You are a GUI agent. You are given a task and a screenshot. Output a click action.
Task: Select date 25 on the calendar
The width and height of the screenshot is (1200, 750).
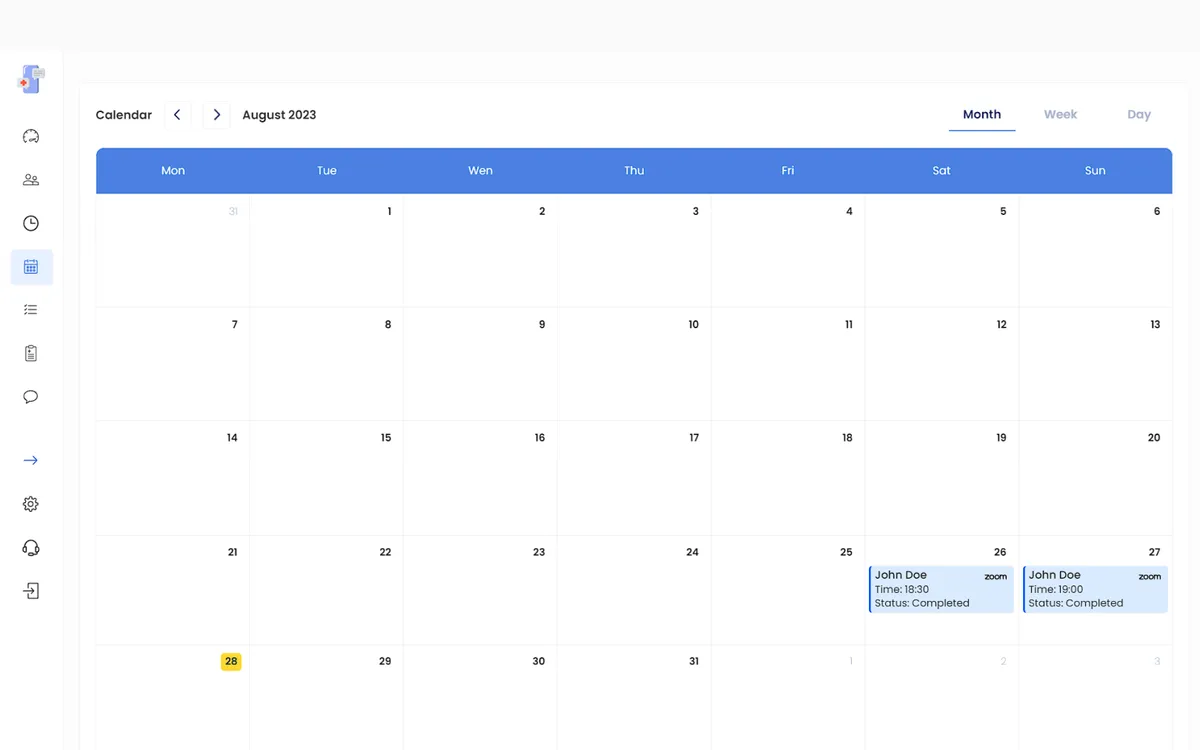tap(846, 552)
